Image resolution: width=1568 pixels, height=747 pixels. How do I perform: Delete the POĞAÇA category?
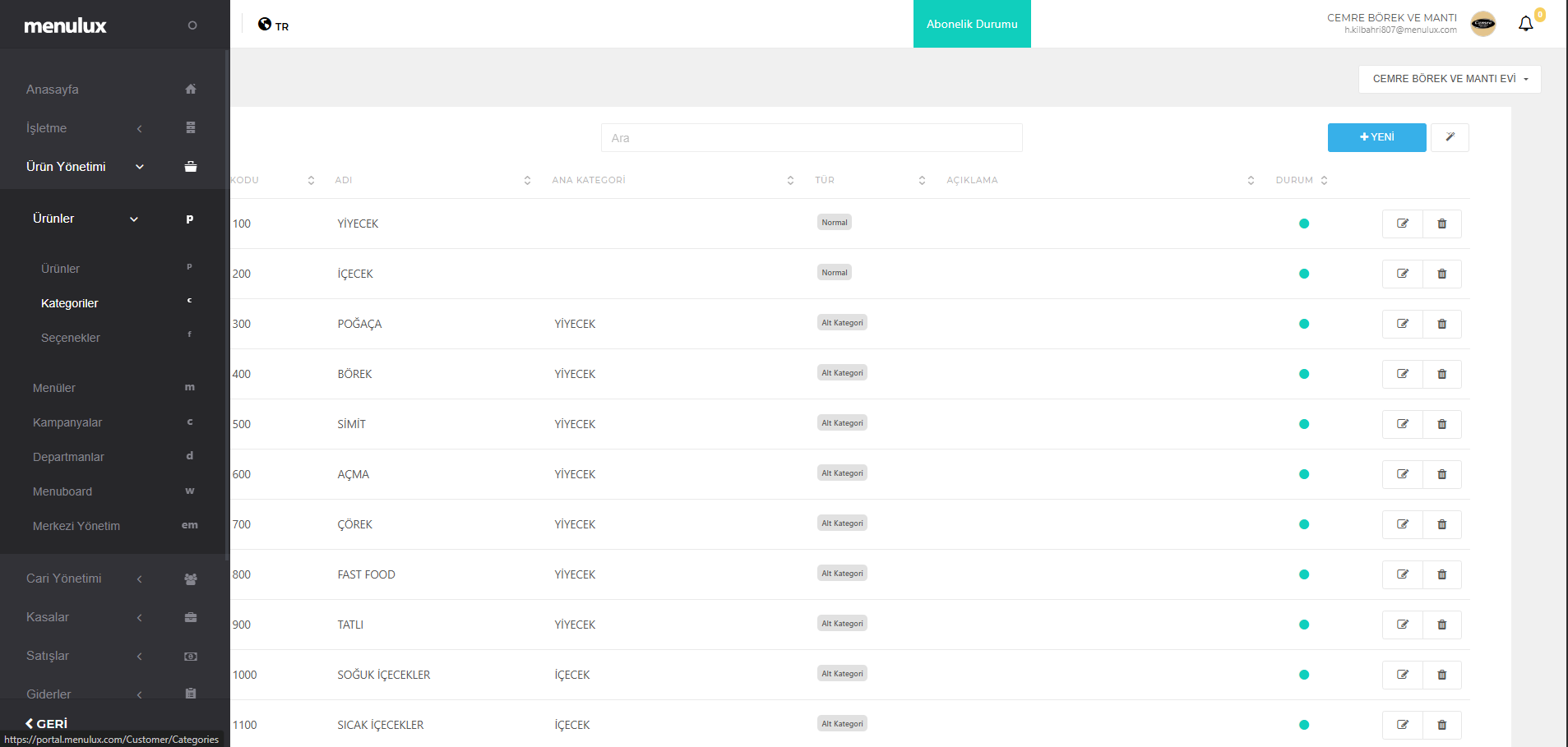(1441, 324)
